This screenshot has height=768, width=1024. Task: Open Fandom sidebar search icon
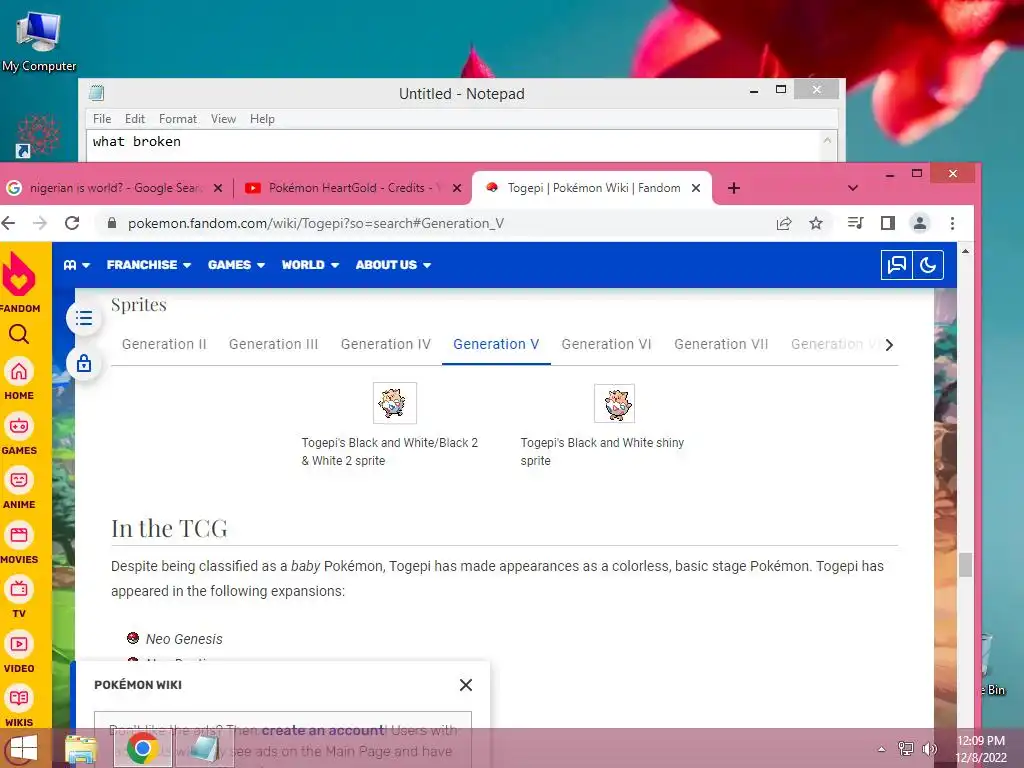[19, 334]
